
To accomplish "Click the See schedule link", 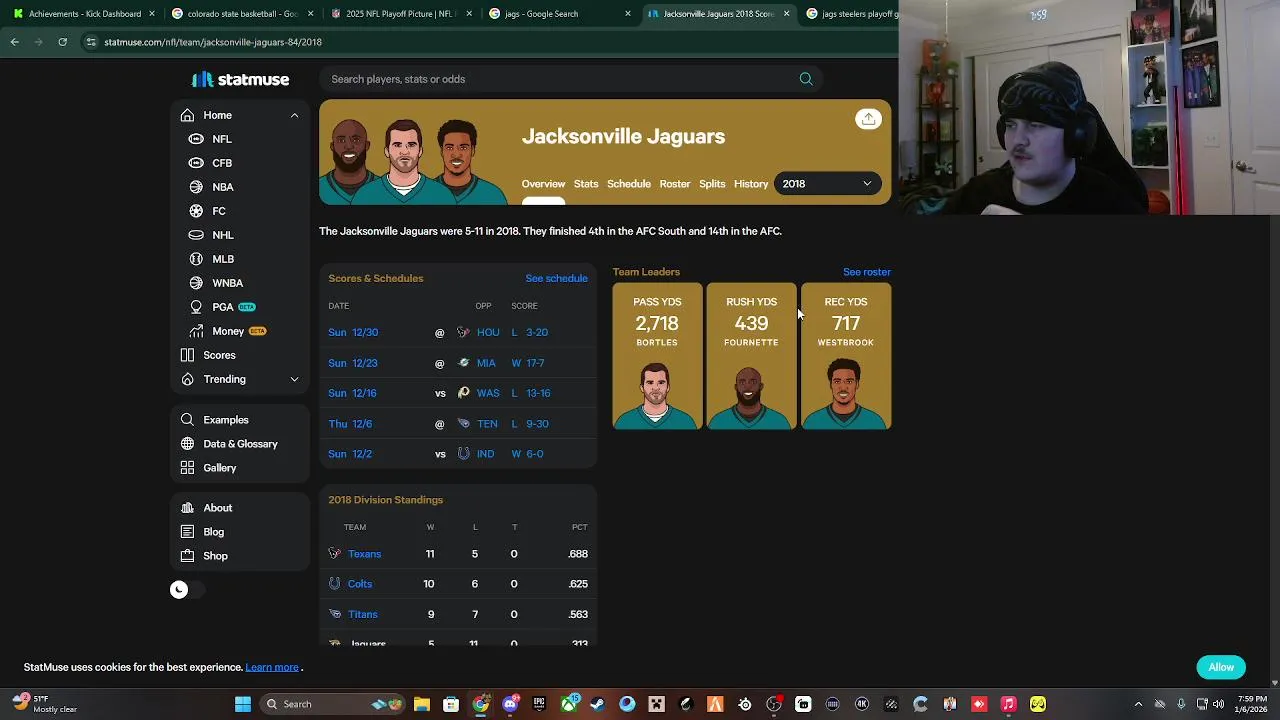I will (x=556, y=278).
